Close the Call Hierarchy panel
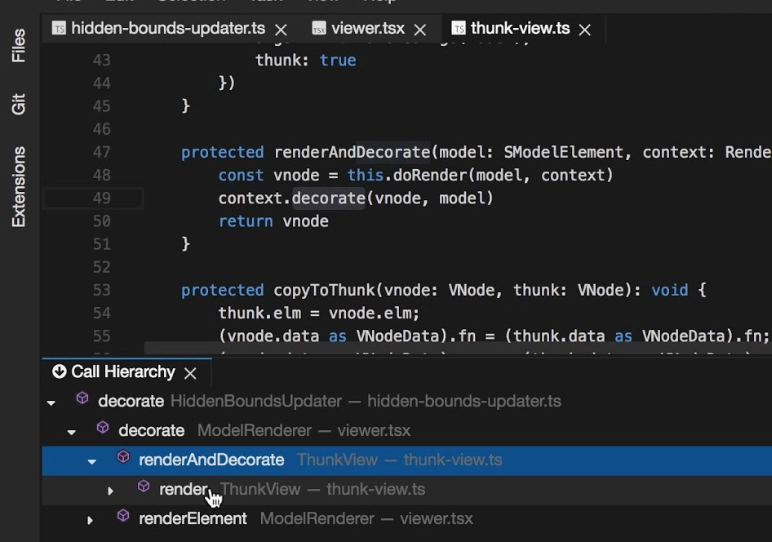The width and height of the screenshot is (772, 542). [190, 373]
